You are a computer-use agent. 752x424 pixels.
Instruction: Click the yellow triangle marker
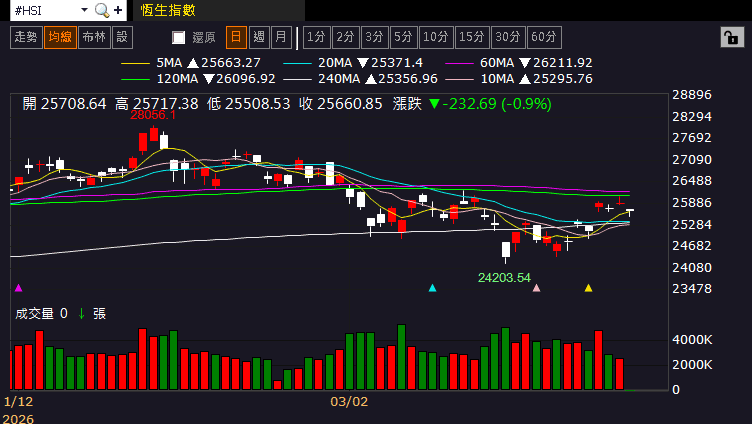[588, 288]
